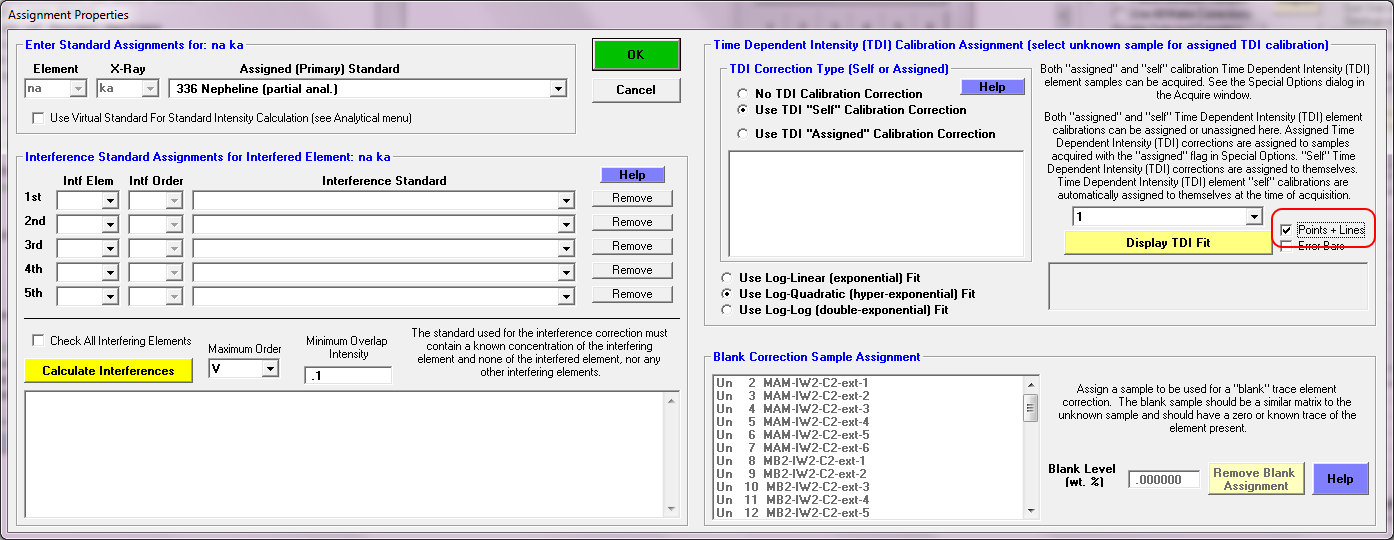Image resolution: width=1394 pixels, height=540 pixels.
Task: Tick the Check All Interfering Elements checkbox
Action: (39, 341)
